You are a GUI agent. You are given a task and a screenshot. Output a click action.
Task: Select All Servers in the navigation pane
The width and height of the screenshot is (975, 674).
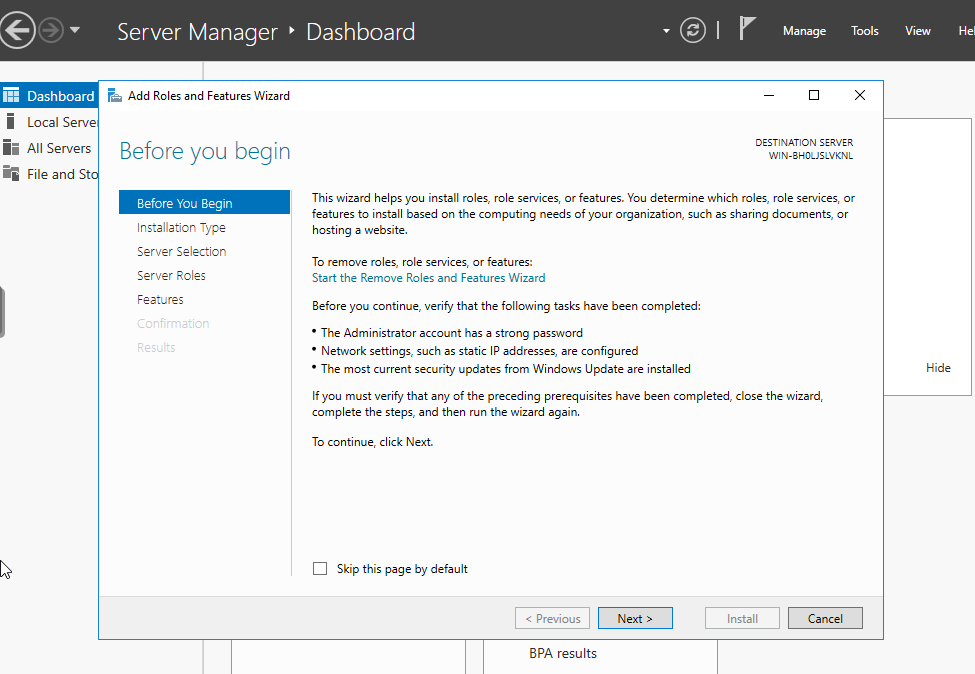(x=59, y=148)
